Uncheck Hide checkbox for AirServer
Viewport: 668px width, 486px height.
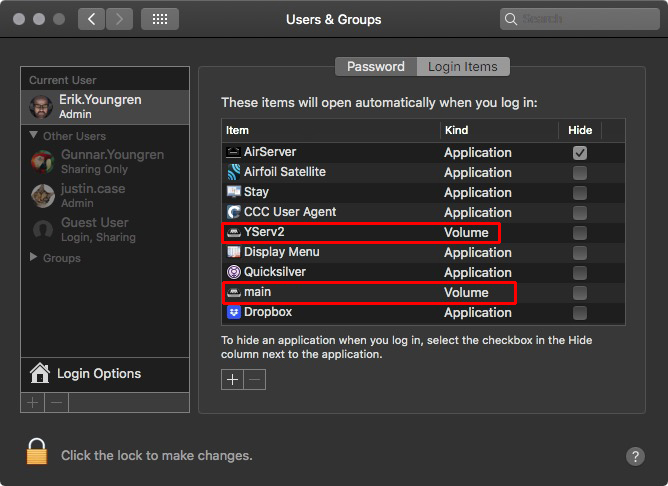click(x=580, y=153)
